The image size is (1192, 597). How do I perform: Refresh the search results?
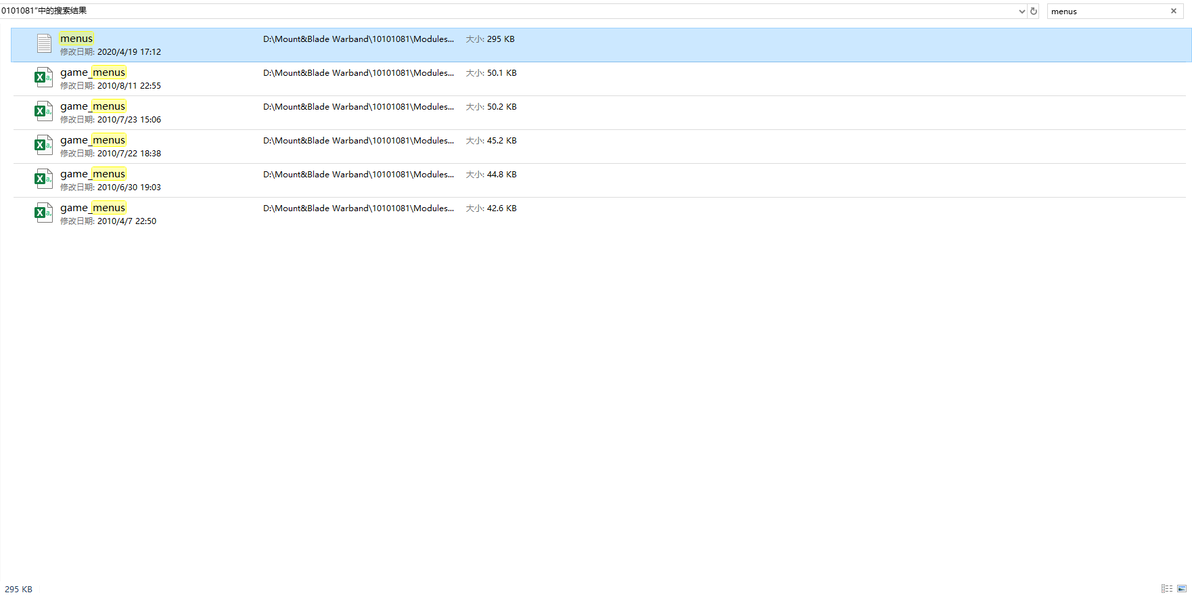tap(1033, 11)
